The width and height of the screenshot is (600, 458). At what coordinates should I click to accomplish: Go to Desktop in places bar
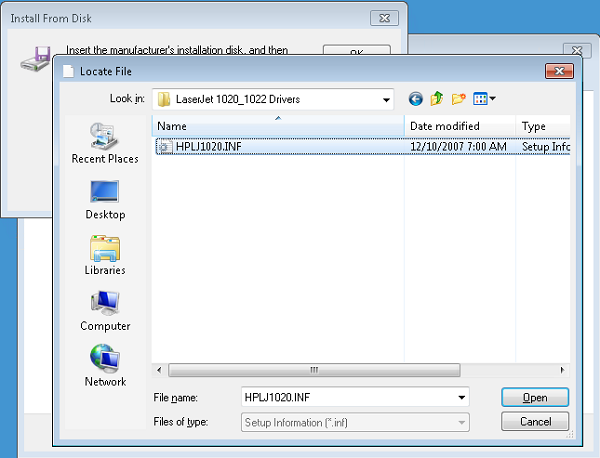[105, 200]
